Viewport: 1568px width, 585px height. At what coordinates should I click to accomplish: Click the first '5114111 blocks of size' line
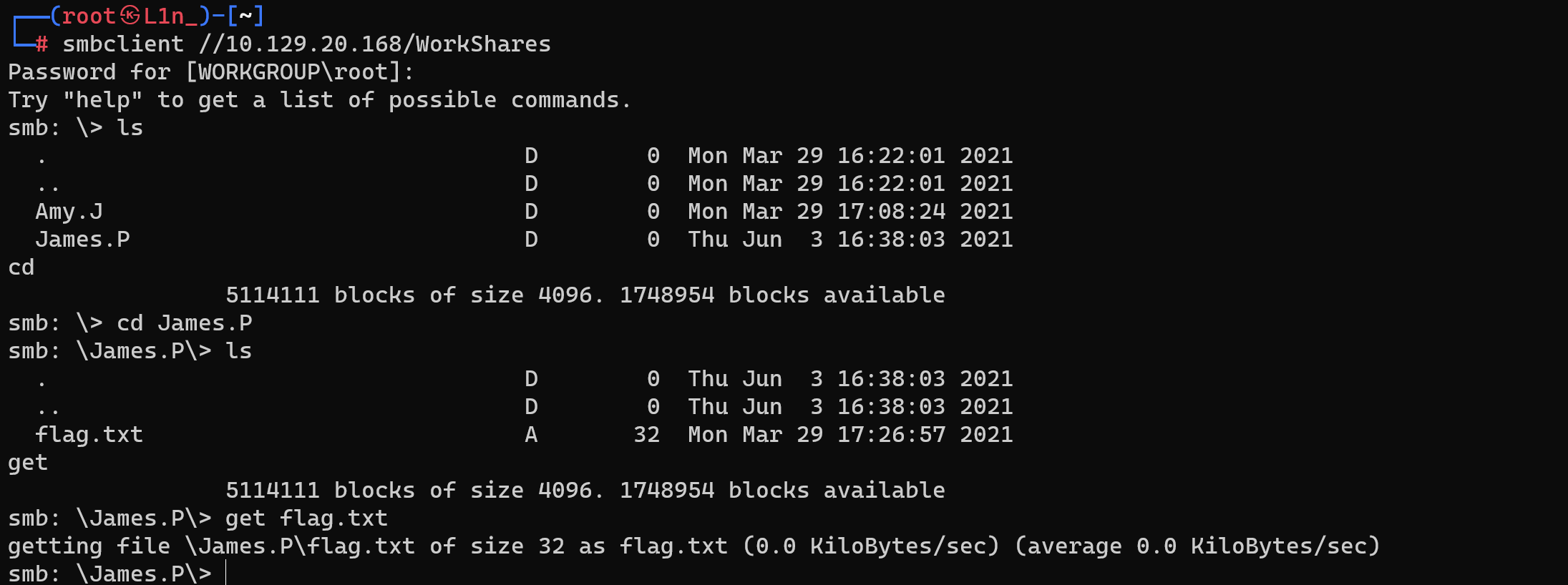pyautogui.click(x=585, y=295)
